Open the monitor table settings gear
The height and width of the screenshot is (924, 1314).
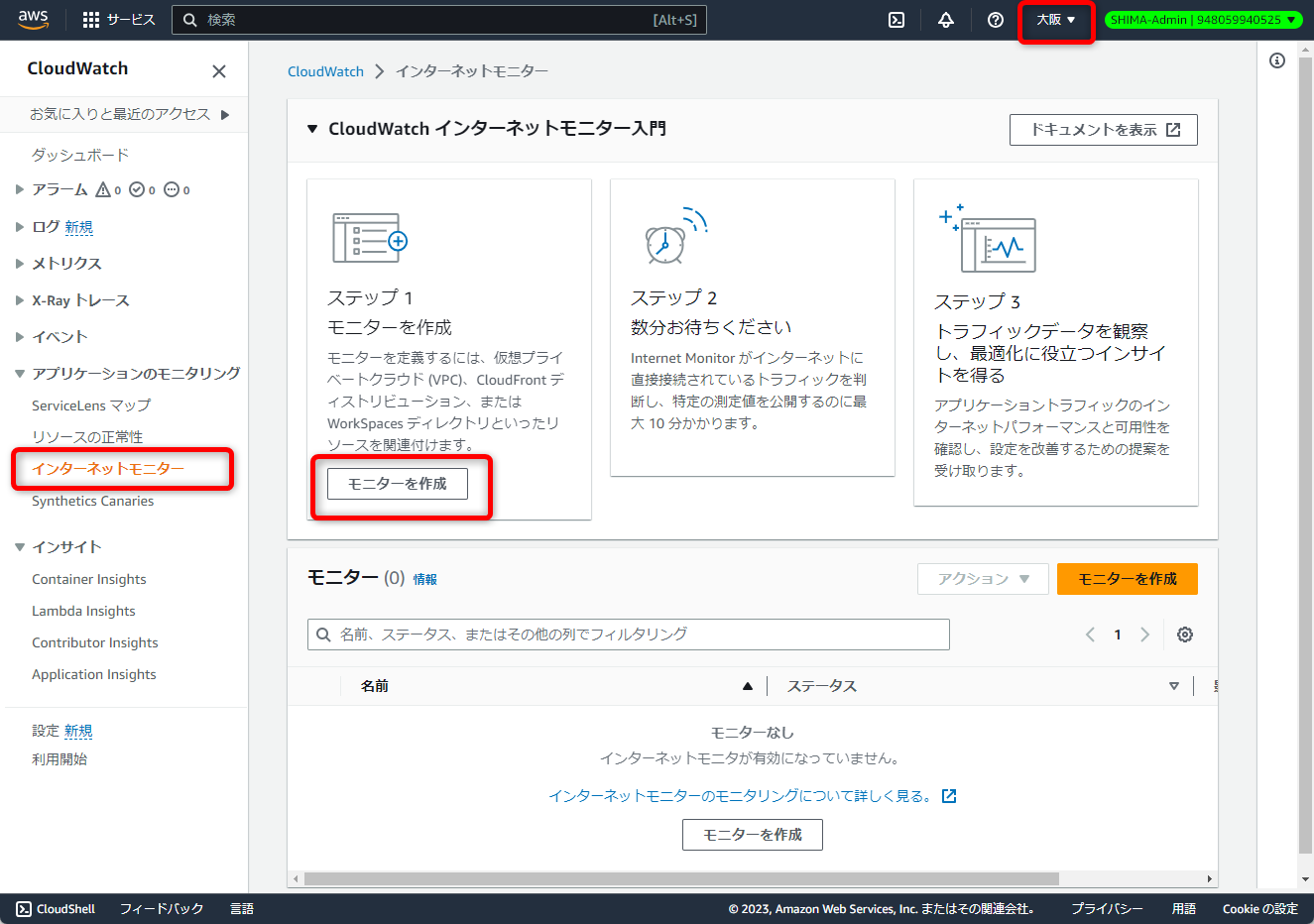pyautogui.click(x=1184, y=634)
